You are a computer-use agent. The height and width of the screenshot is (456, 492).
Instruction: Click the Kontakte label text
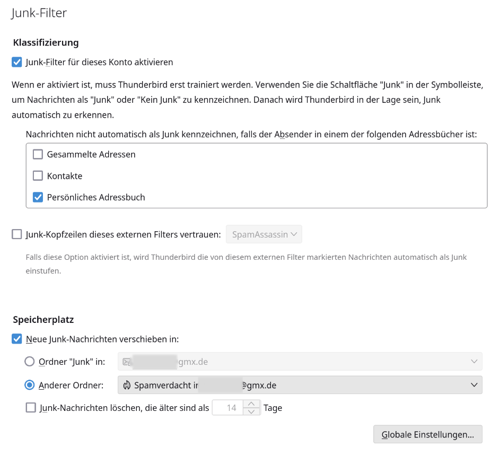coord(64,176)
